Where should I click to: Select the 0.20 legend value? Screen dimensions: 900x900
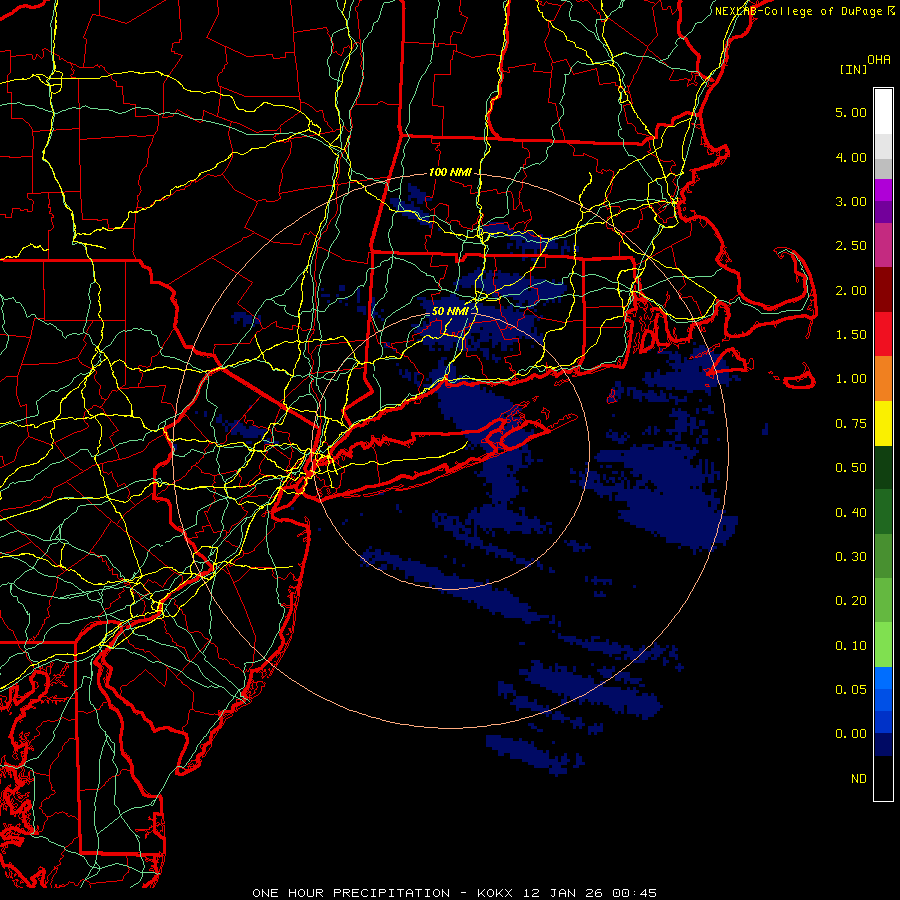851,601
